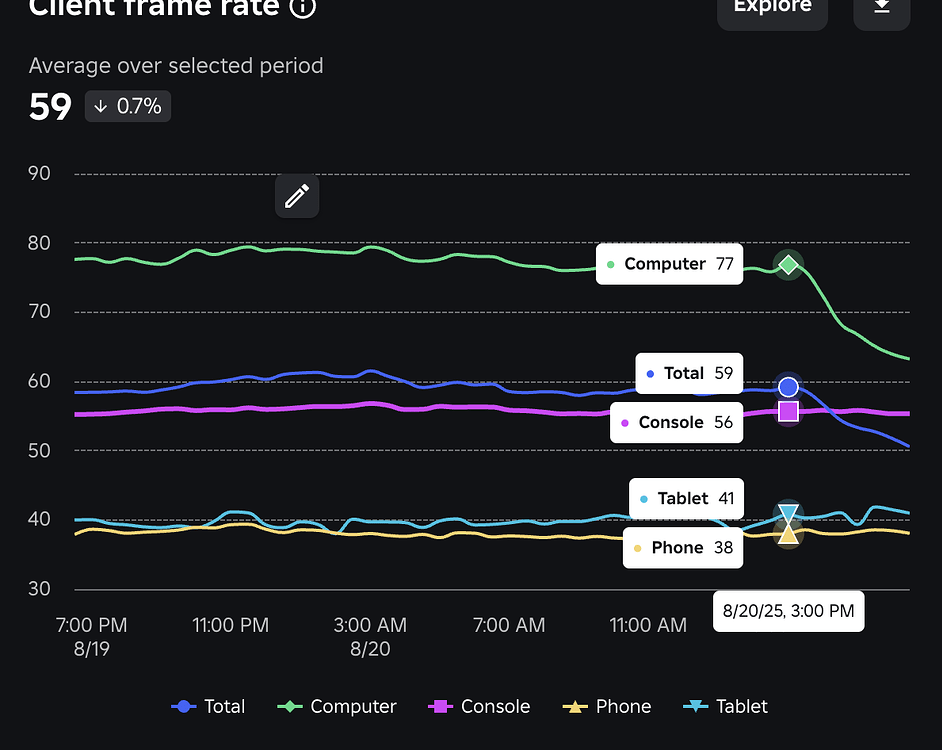Screen dimensions: 942x750
Task: Click the green Computer diamond data point
Action: (x=788, y=264)
